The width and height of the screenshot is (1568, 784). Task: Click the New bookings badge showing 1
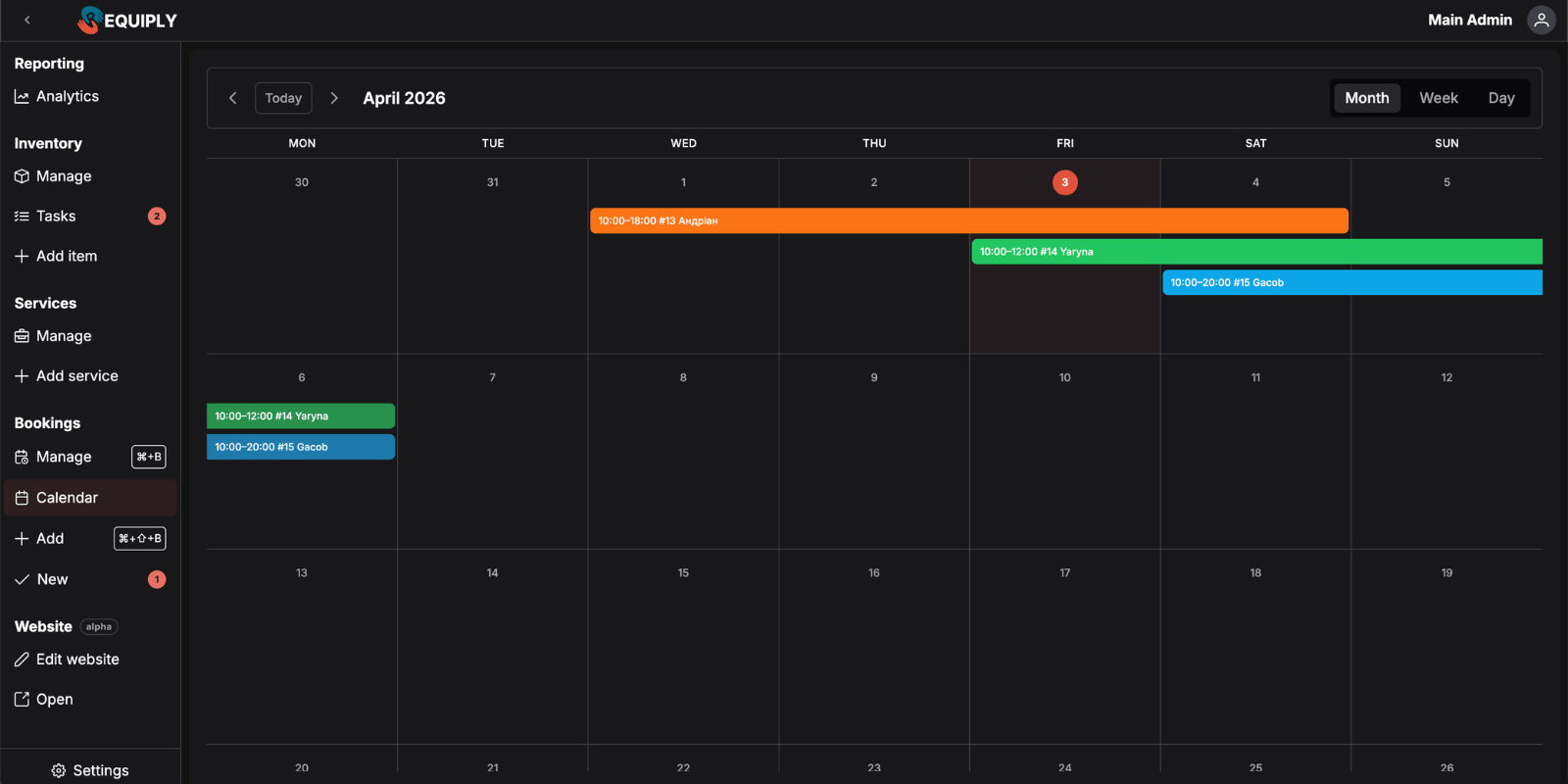point(157,579)
